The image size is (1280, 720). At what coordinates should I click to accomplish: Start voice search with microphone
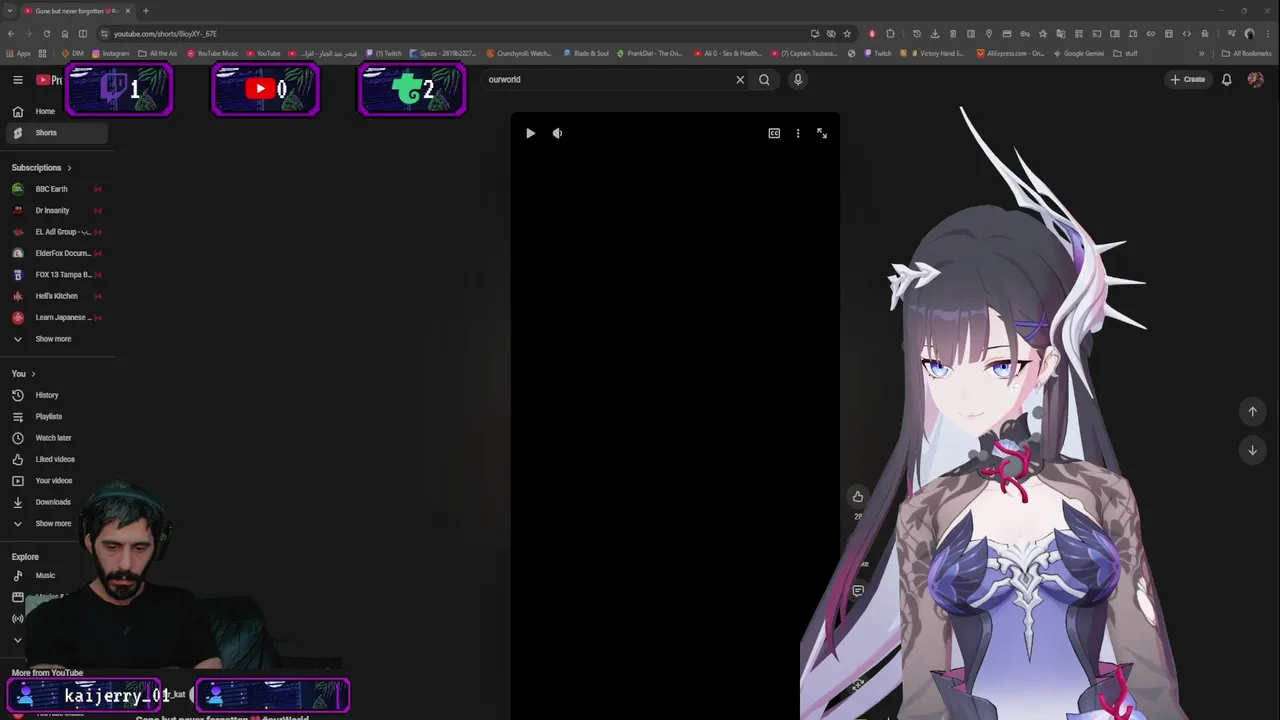[797, 79]
